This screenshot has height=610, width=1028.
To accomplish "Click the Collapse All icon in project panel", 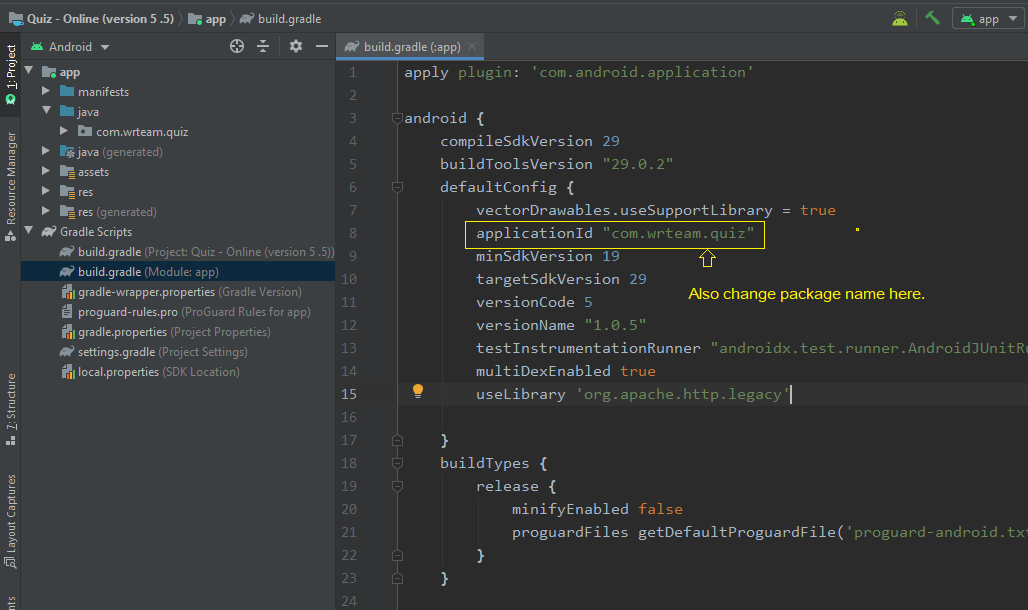I will point(263,46).
